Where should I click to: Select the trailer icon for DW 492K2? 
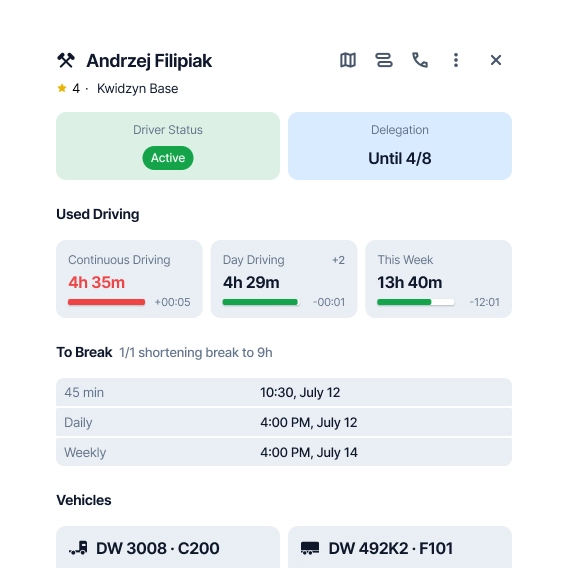(310, 548)
